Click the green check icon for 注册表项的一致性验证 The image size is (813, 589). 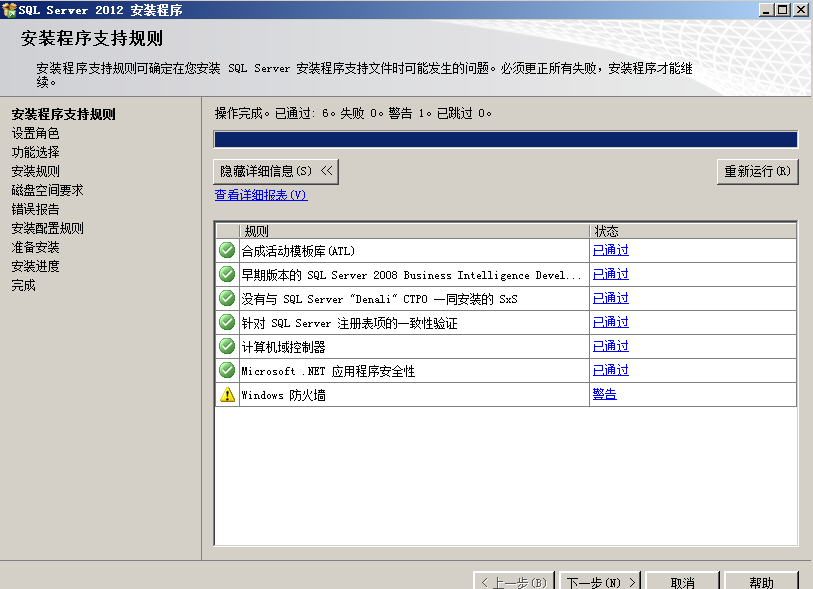(x=227, y=322)
